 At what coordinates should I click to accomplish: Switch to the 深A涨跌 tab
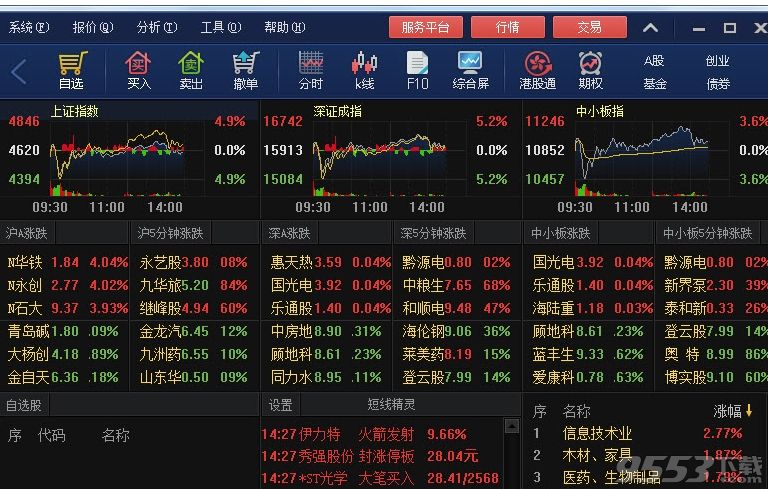[x=289, y=233]
